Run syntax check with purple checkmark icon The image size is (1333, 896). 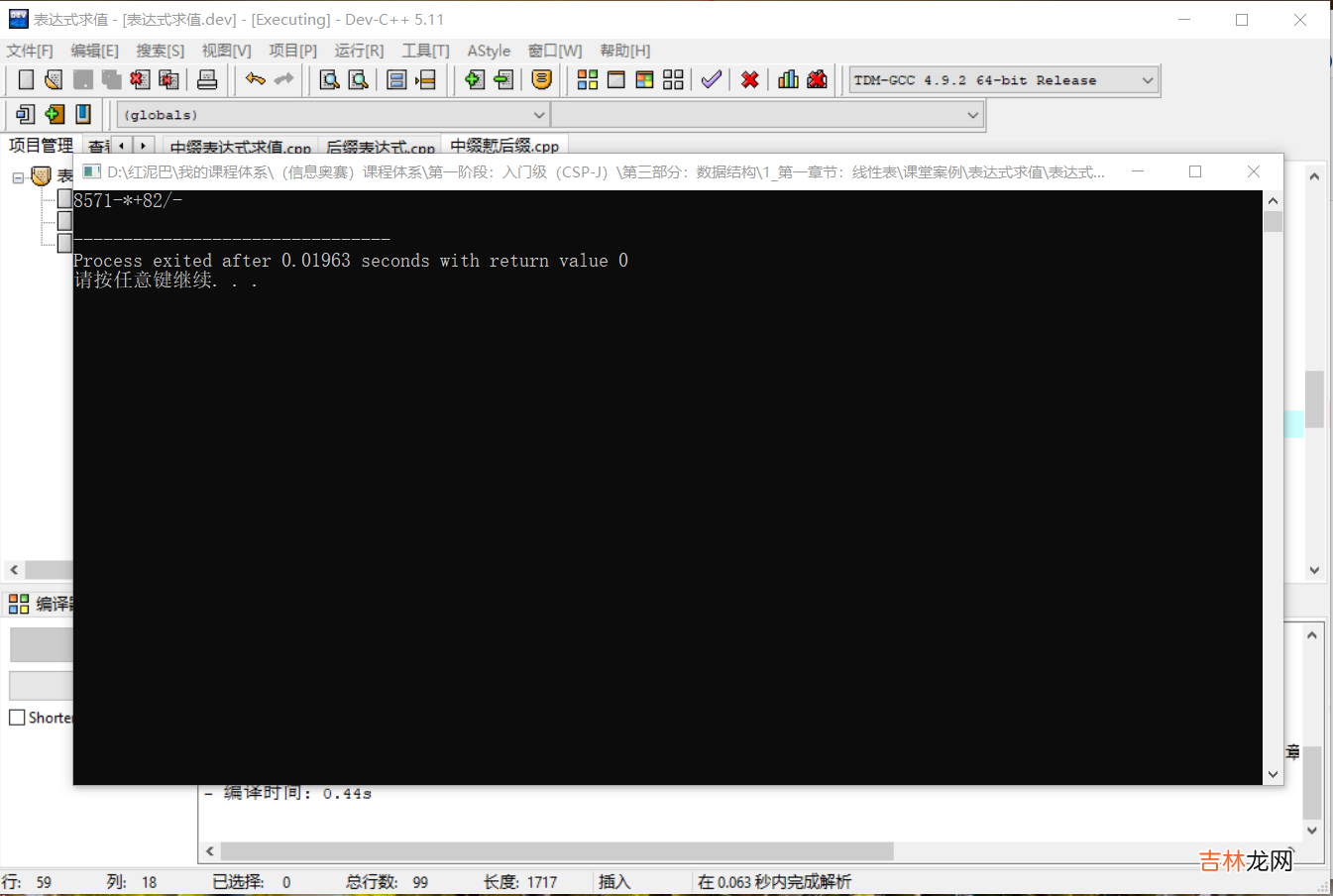tap(711, 80)
